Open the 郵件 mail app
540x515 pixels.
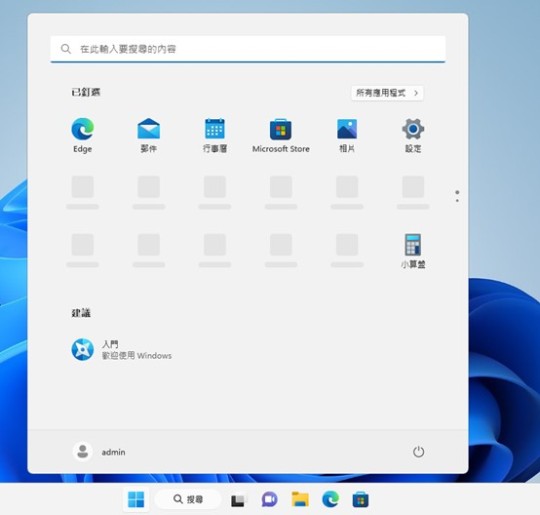coord(148,135)
